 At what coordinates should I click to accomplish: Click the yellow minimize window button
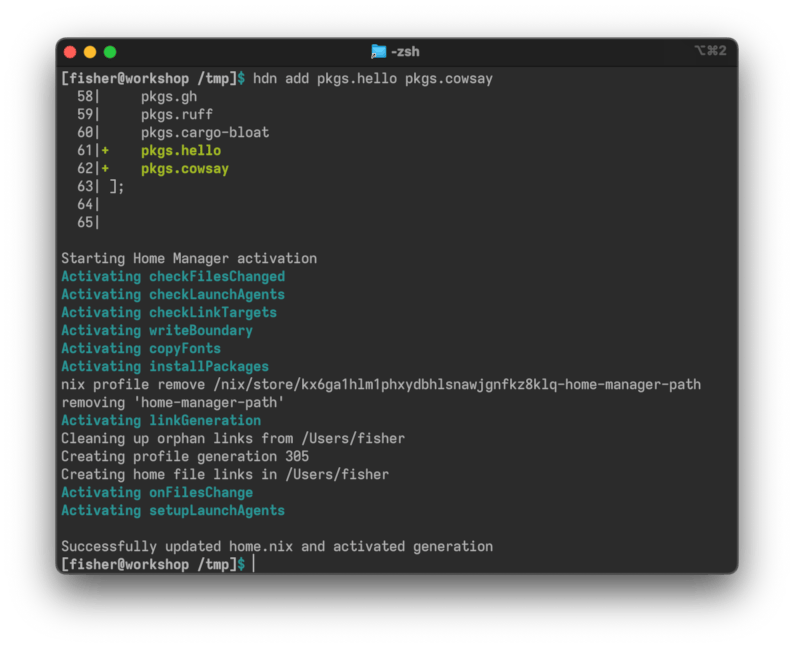point(90,52)
